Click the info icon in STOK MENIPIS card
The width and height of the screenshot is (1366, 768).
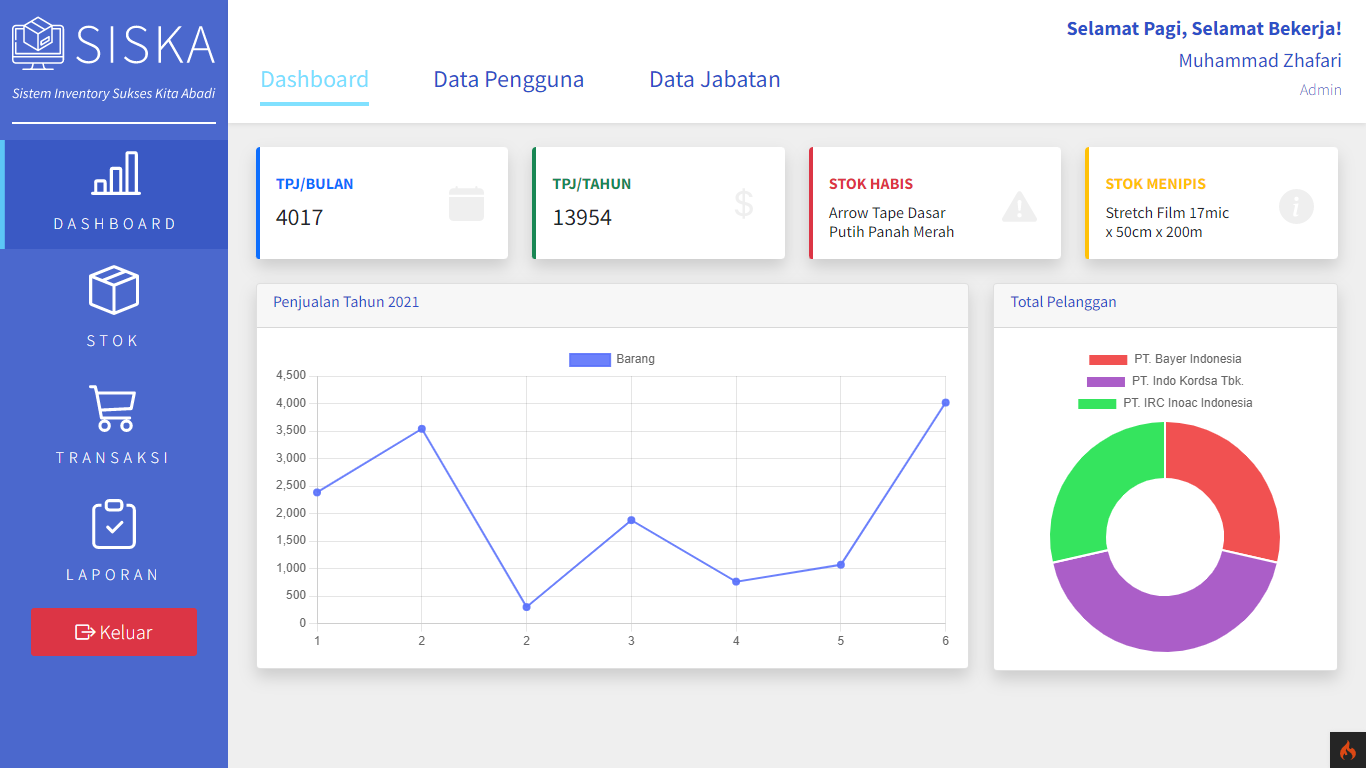1296,207
